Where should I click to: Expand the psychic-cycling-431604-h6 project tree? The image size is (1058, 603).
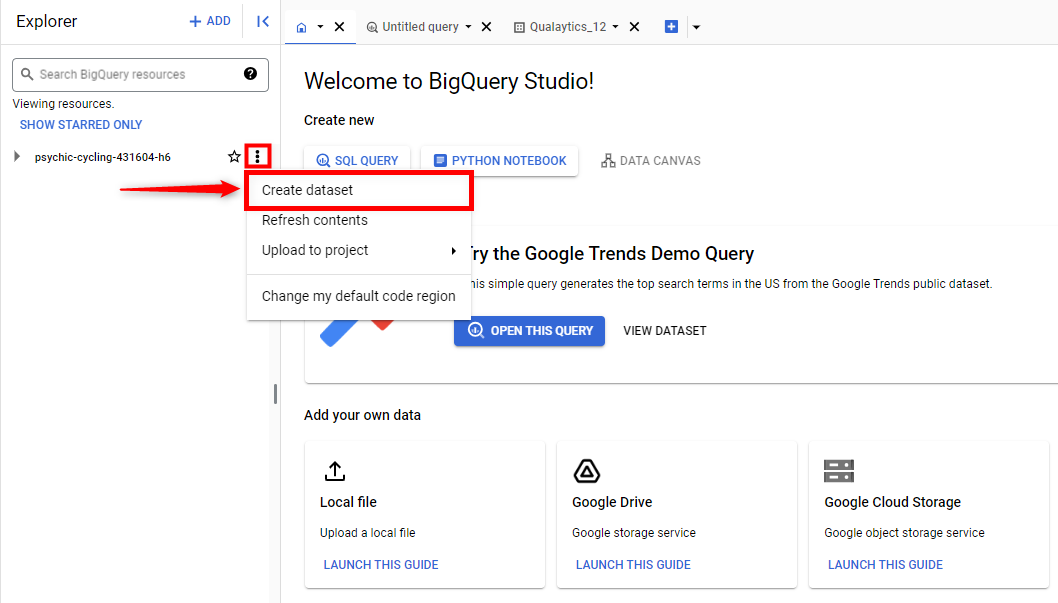(17, 157)
